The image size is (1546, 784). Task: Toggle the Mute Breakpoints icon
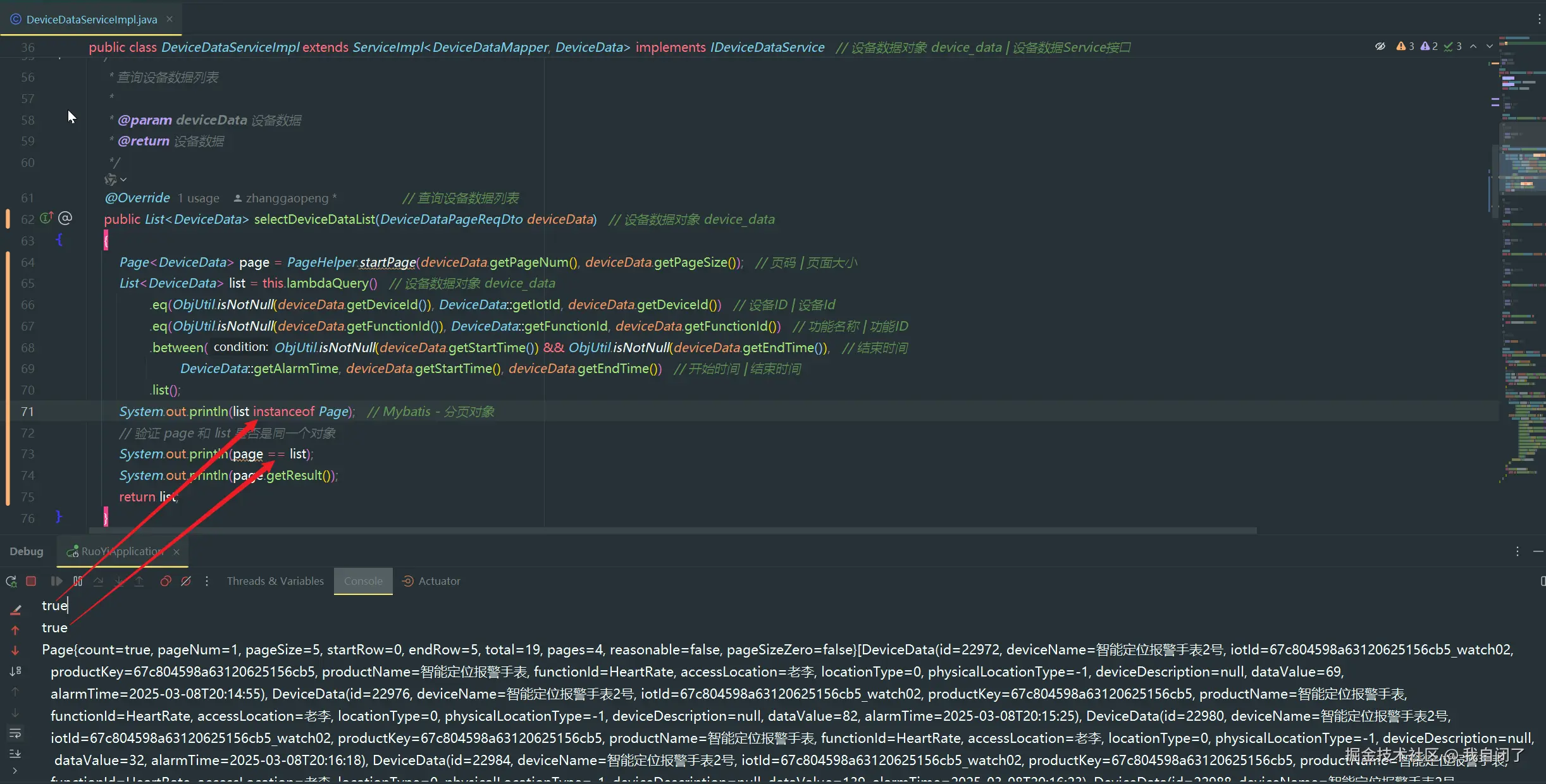point(186,581)
